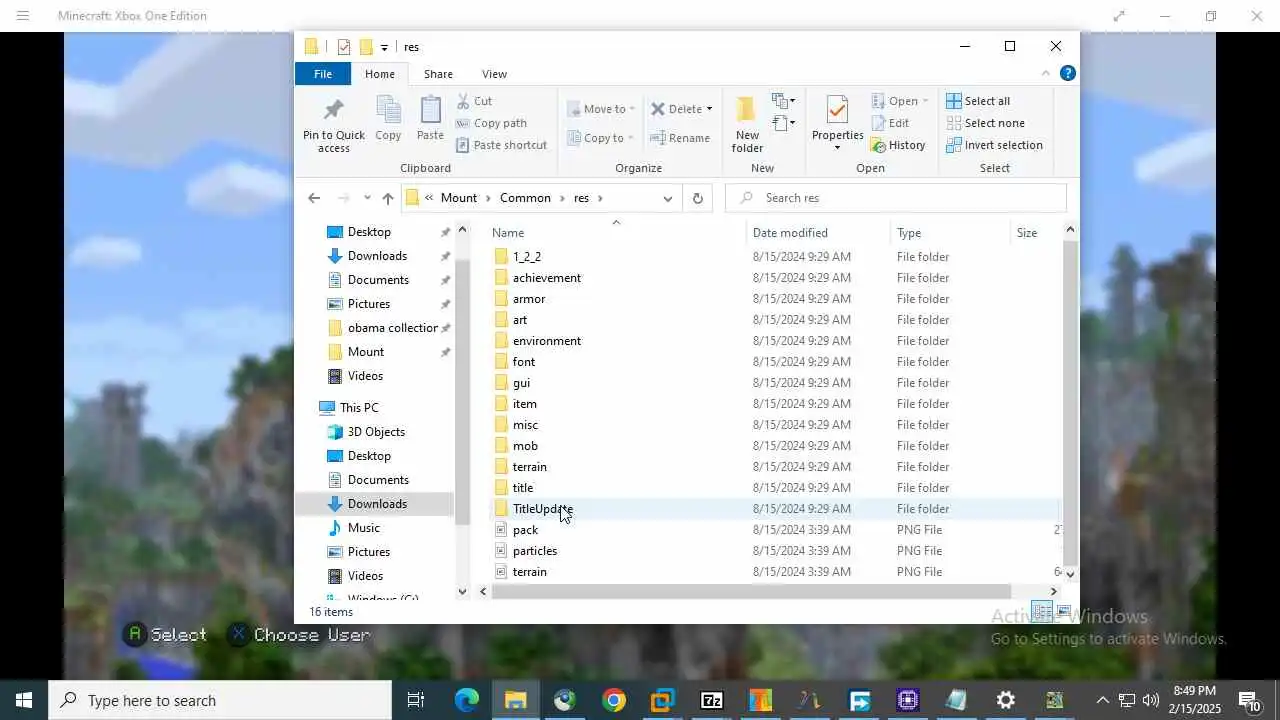1280x720 pixels.
Task: Open address bar history dropdown
Action: 668,198
